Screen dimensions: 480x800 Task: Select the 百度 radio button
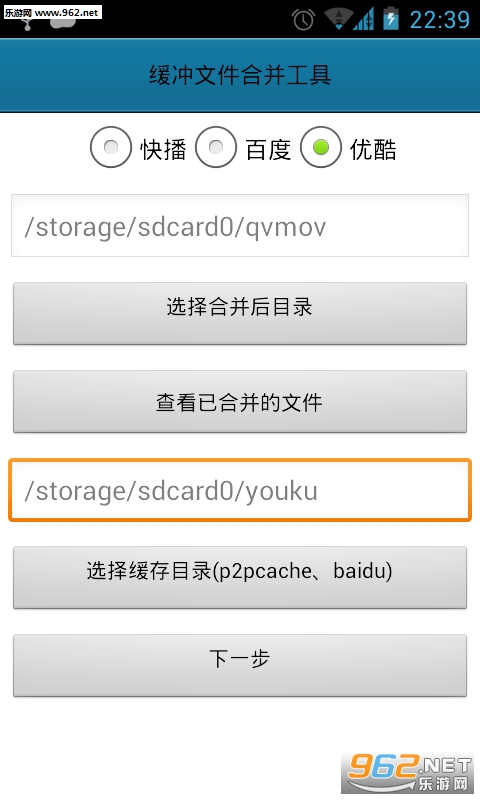tap(216, 147)
